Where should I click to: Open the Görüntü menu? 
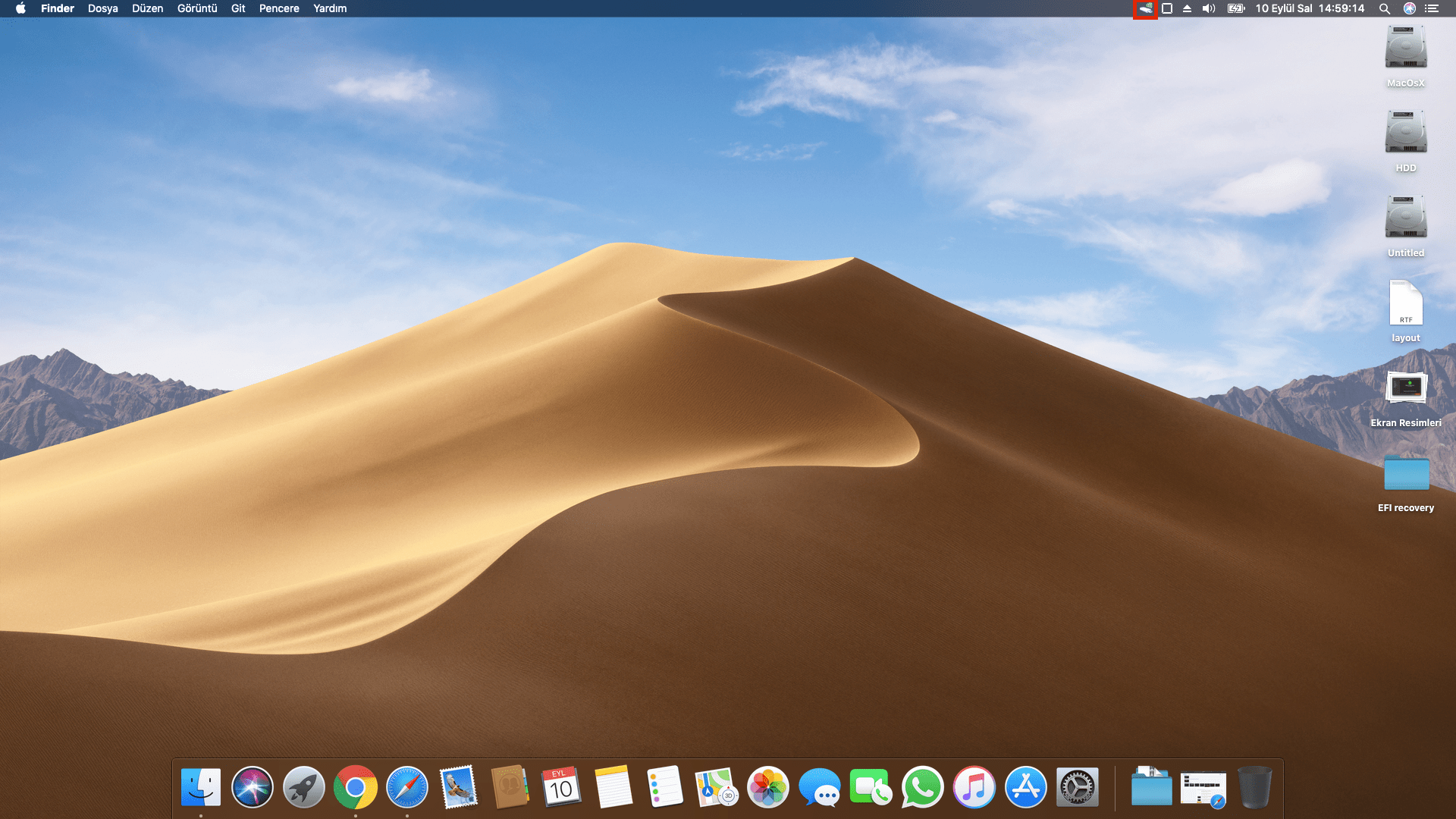pos(197,9)
